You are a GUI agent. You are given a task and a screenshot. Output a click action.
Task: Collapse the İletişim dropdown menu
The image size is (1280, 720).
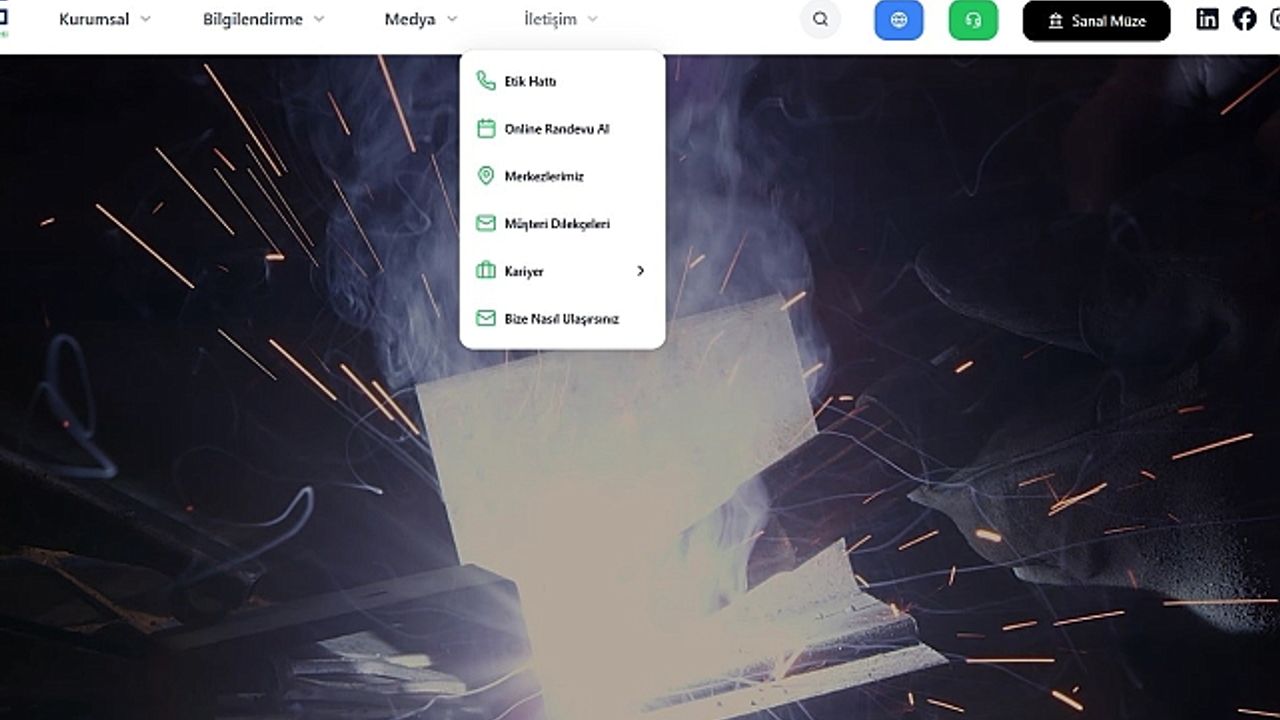(560, 19)
